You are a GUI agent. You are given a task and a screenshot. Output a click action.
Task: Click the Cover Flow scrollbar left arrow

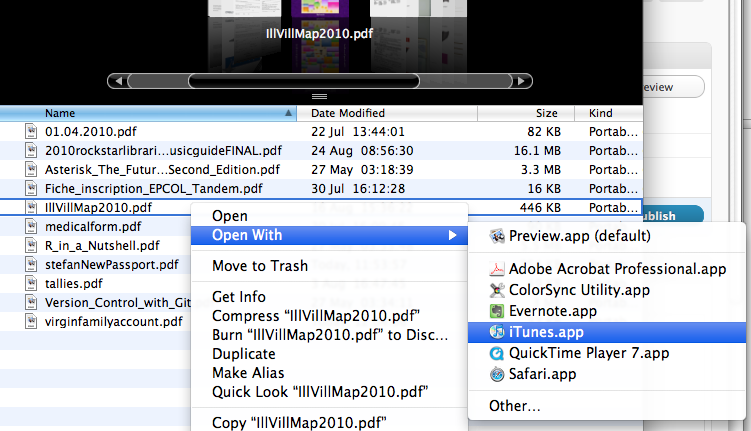(x=121, y=81)
